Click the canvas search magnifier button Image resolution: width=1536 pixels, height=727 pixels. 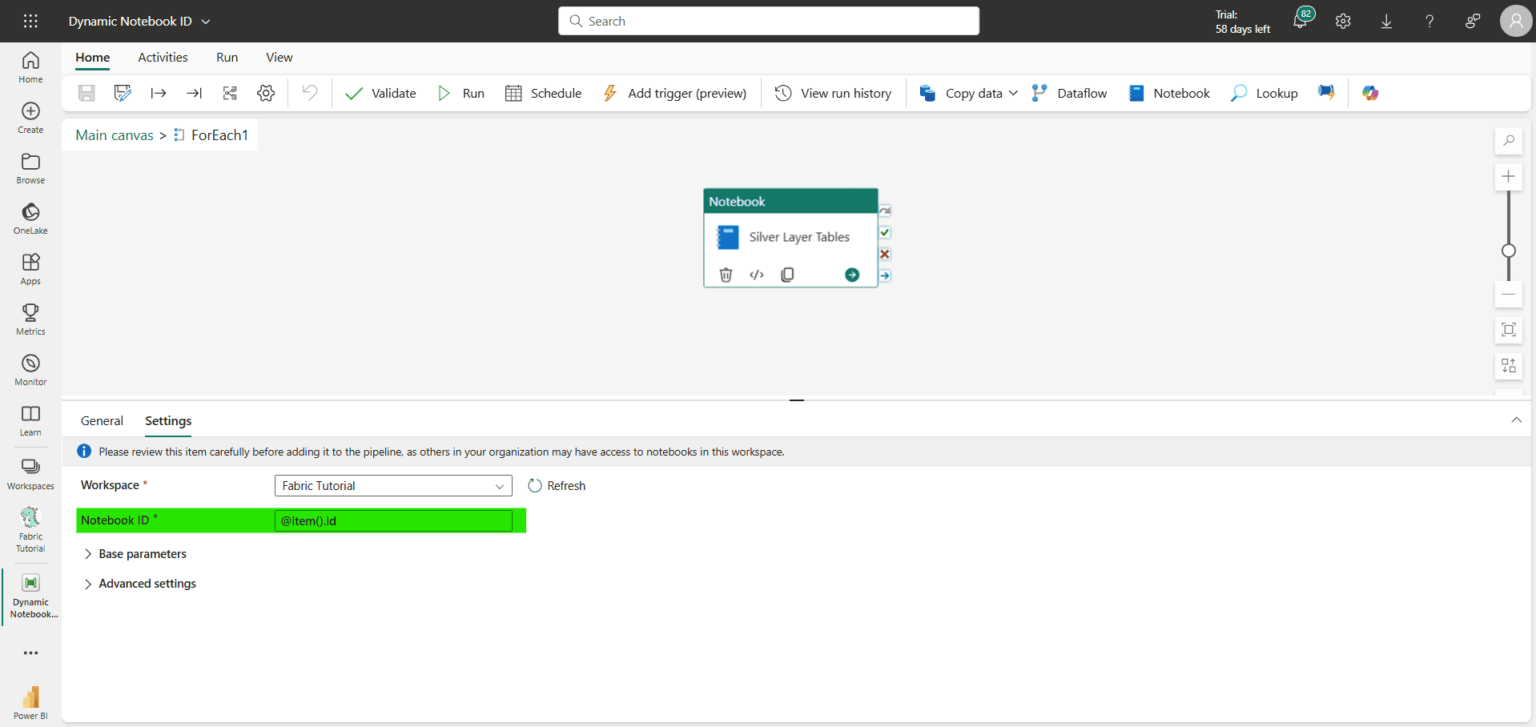click(x=1508, y=141)
